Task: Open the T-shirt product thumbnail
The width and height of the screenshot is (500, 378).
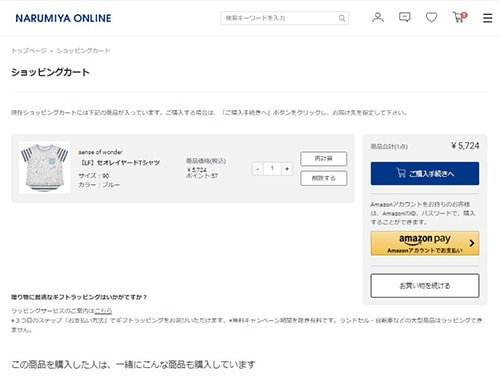Action: click(x=45, y=167)
